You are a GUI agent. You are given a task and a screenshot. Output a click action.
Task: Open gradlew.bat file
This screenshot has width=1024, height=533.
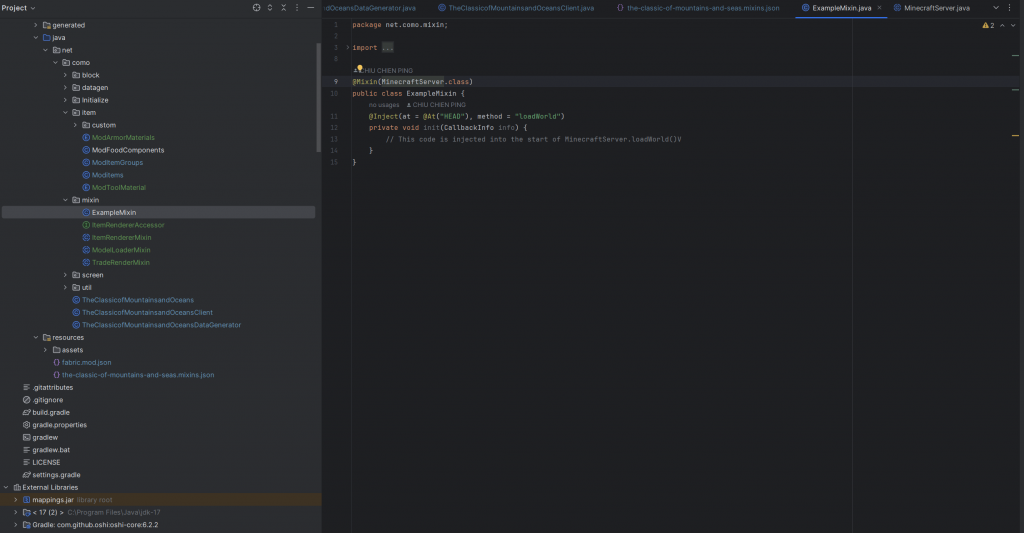(51, 450)
